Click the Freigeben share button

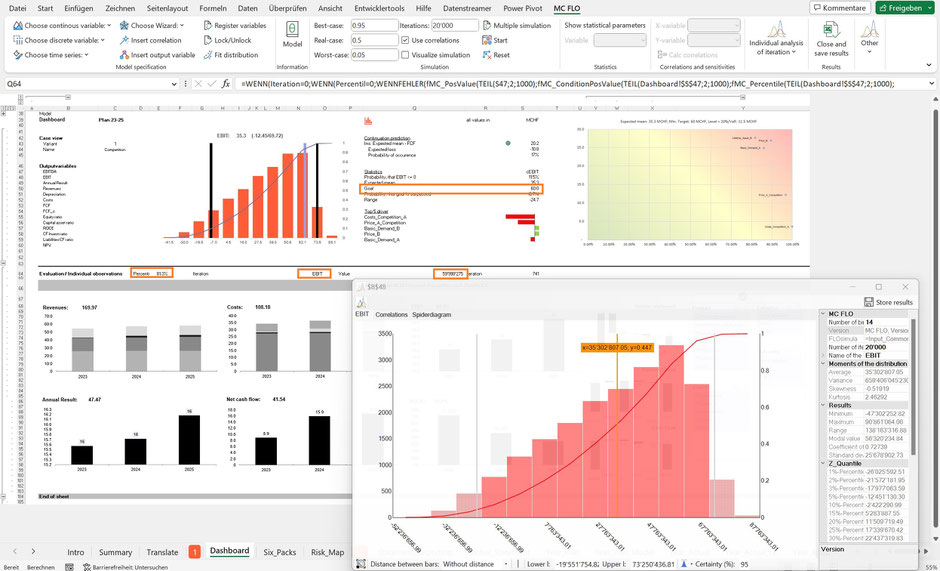pyautogui.click(x=905, y=8)
